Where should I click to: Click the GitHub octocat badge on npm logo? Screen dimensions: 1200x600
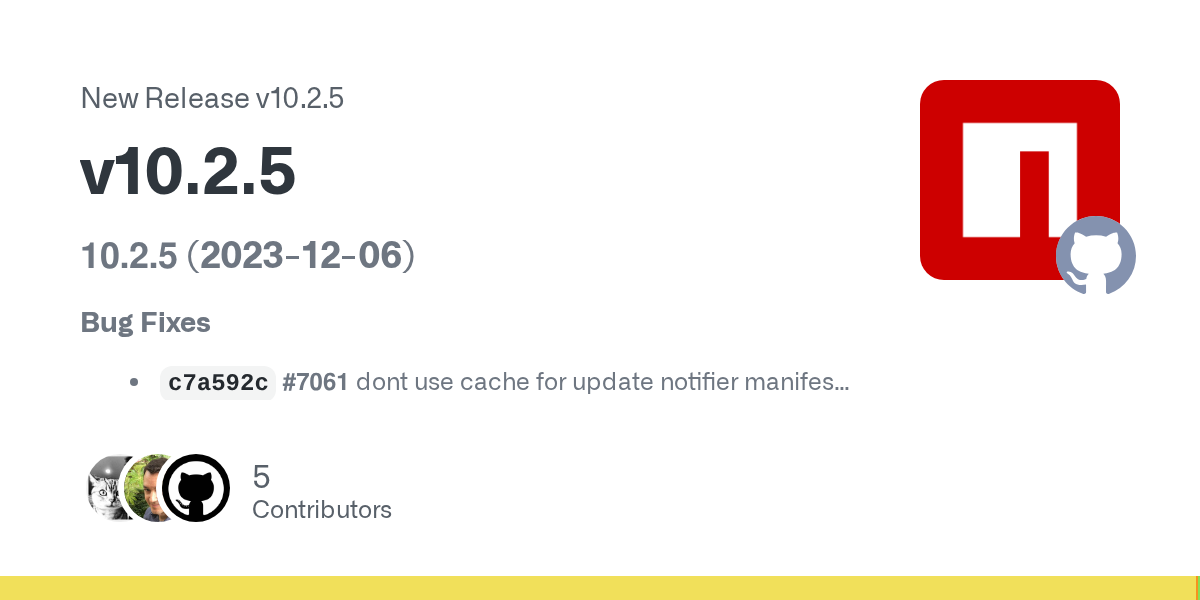pyautogui.click(x=1096, y=256)
